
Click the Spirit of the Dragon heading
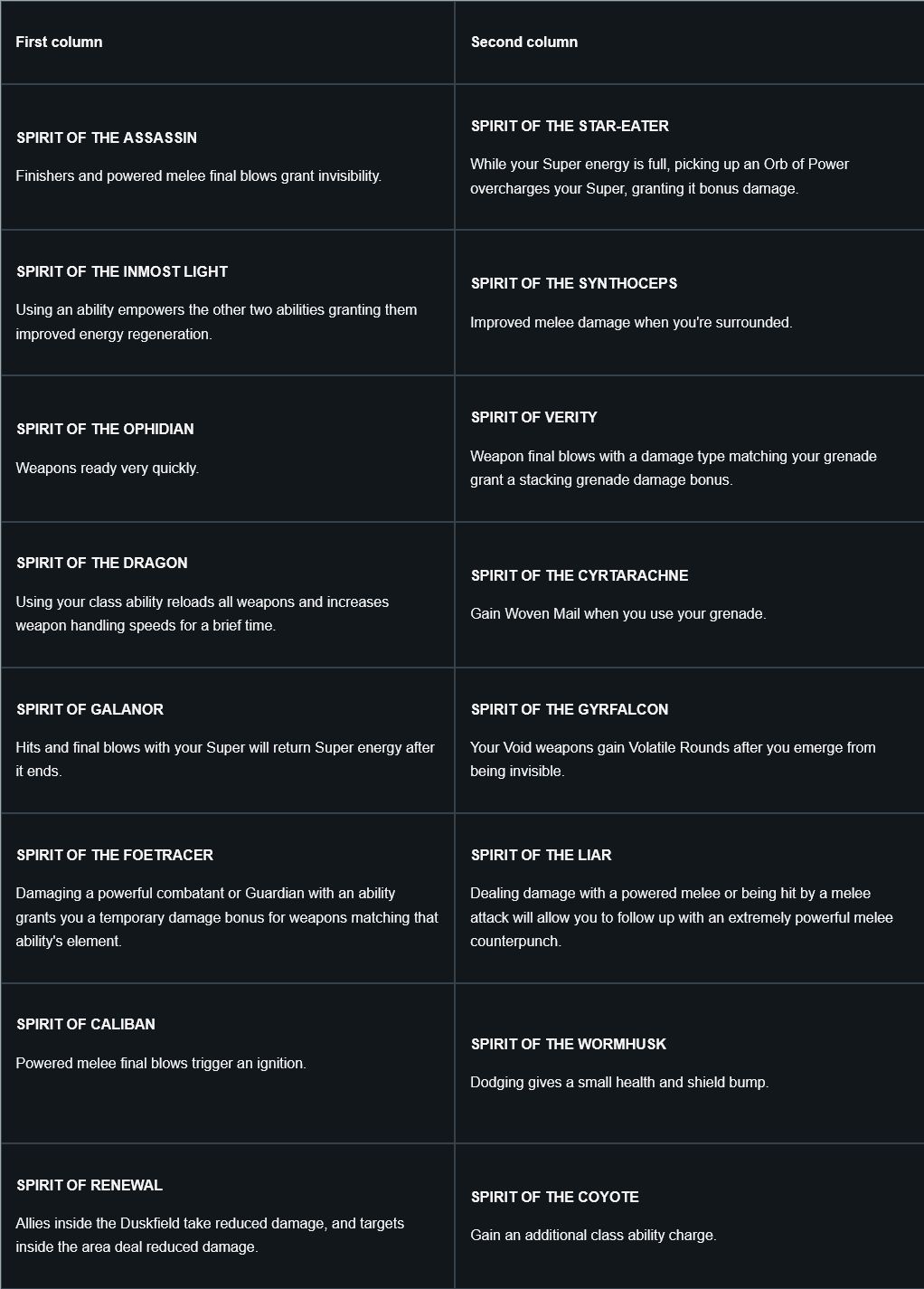[x=102, y=563]
